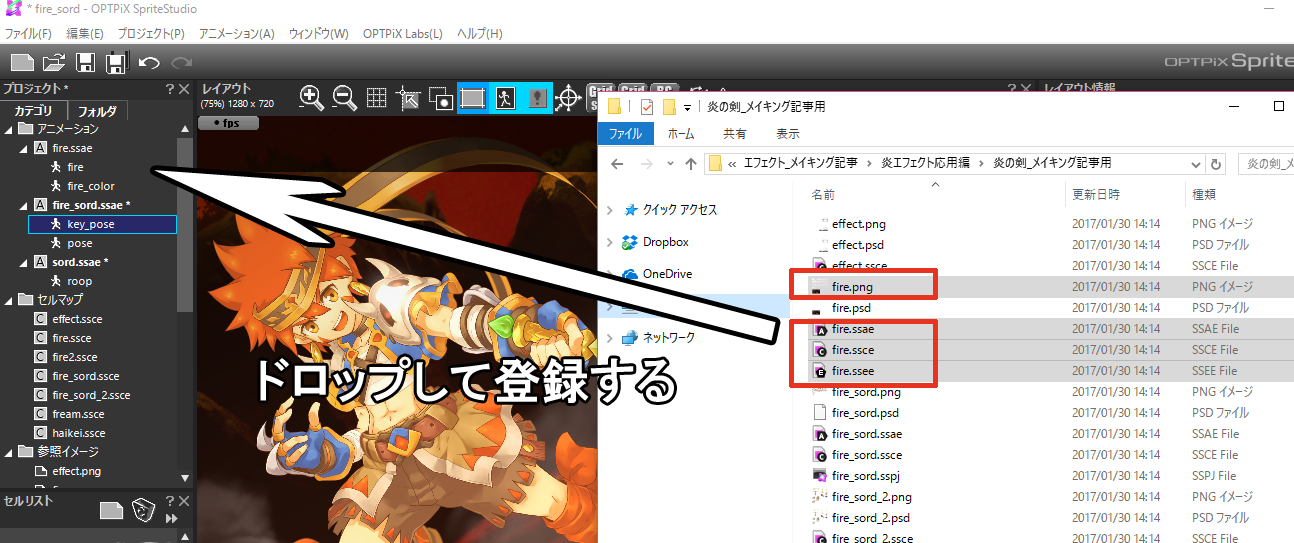1294x543 pixels.
Task: Open help for the Project panel
Action: click(x=170, y=89)
